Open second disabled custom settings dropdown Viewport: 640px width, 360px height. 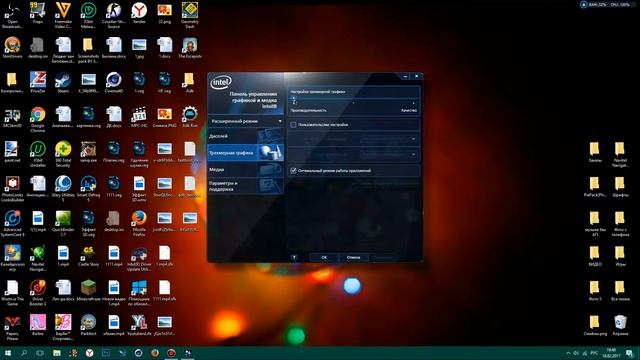[388, 154]
